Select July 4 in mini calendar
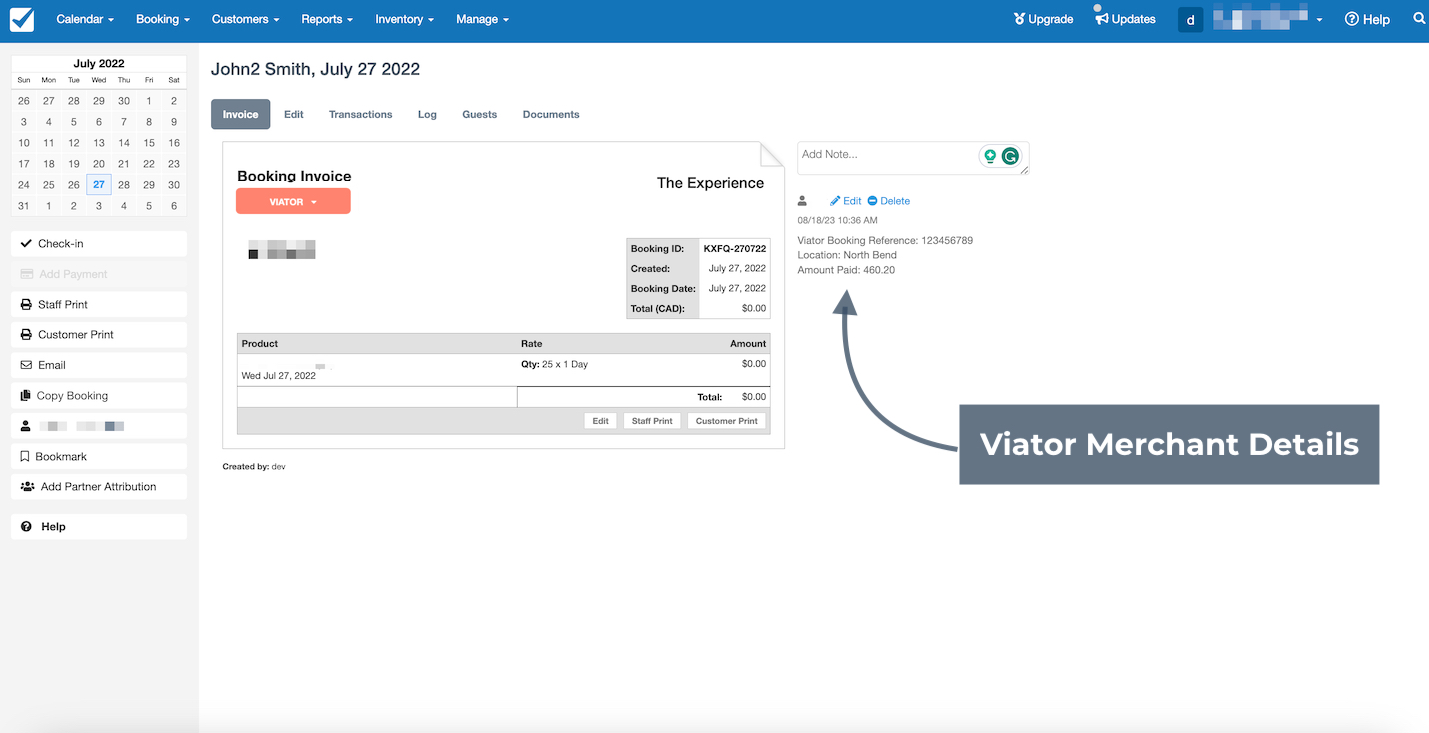This screenshot has height=733, width=1429. (x=49, y=122)
